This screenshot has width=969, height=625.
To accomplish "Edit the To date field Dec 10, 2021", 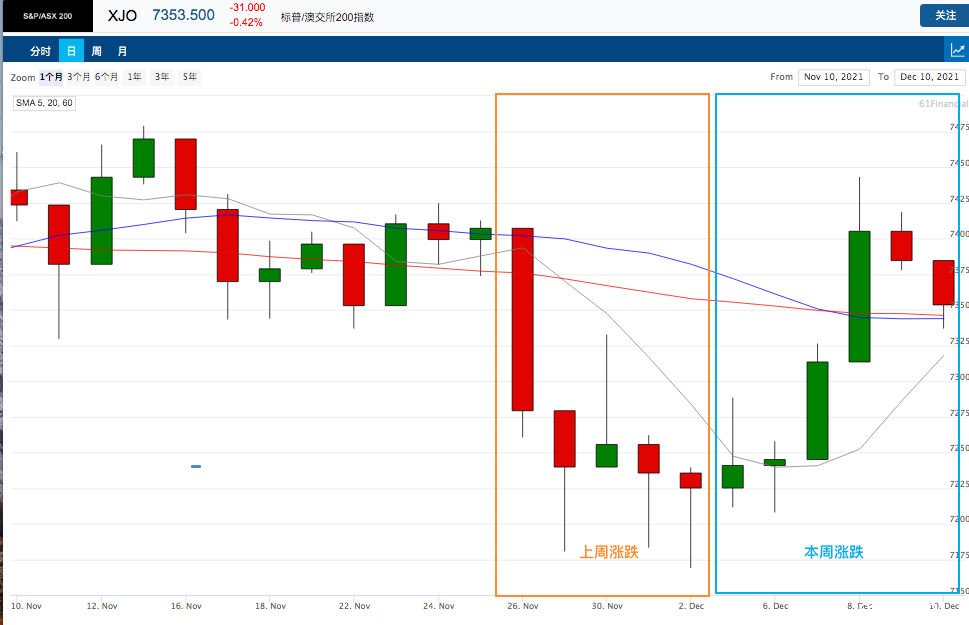I will (x=929, y=77).
